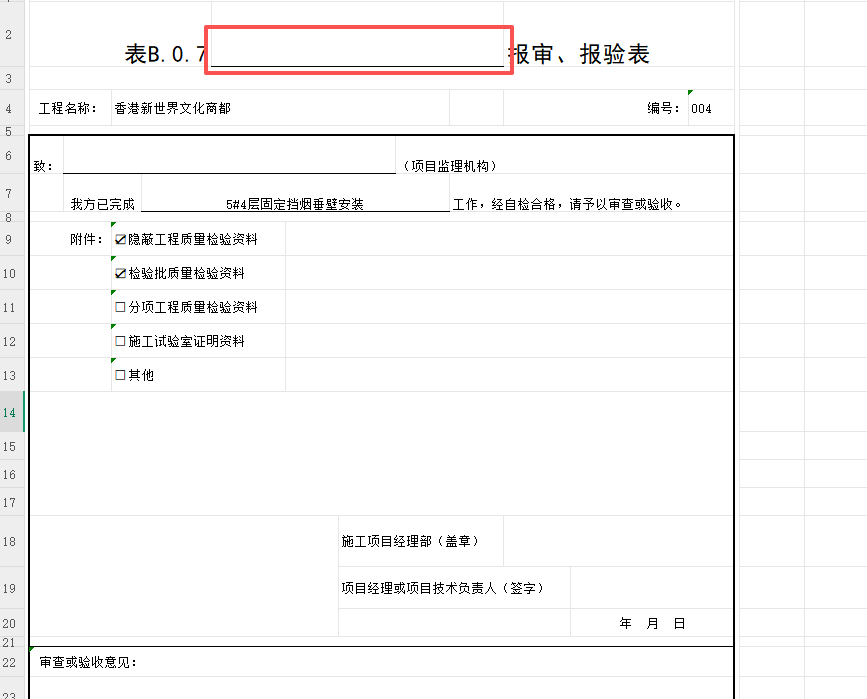Click the blank line after 致：
The width and height of the screenshot is (867, 699).
[x=229, y=166]
